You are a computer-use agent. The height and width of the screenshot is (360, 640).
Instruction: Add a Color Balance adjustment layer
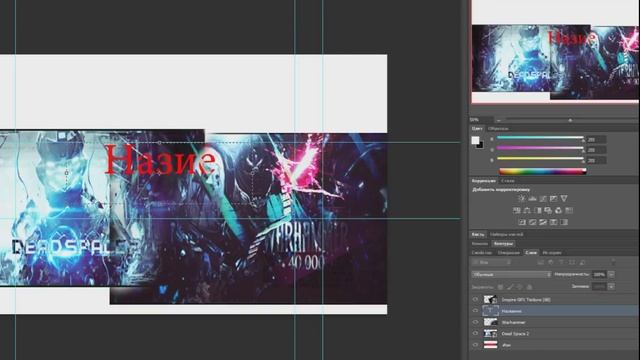tap(527, 211)
